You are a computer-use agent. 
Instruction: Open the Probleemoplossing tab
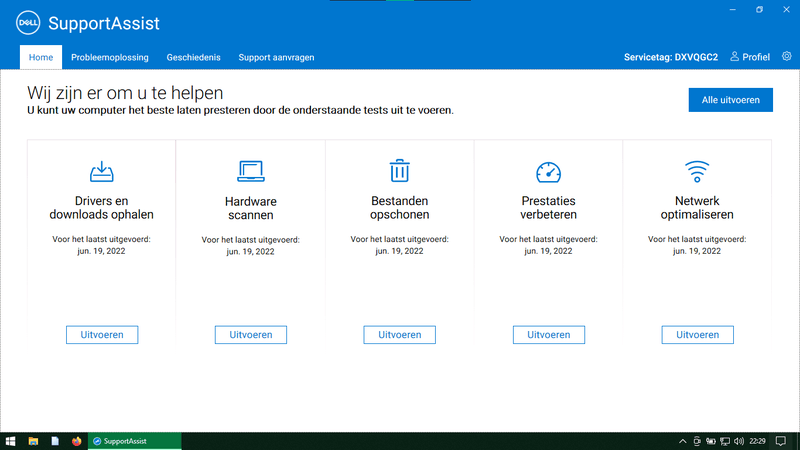pyautogui.click(x=110, y=57)
